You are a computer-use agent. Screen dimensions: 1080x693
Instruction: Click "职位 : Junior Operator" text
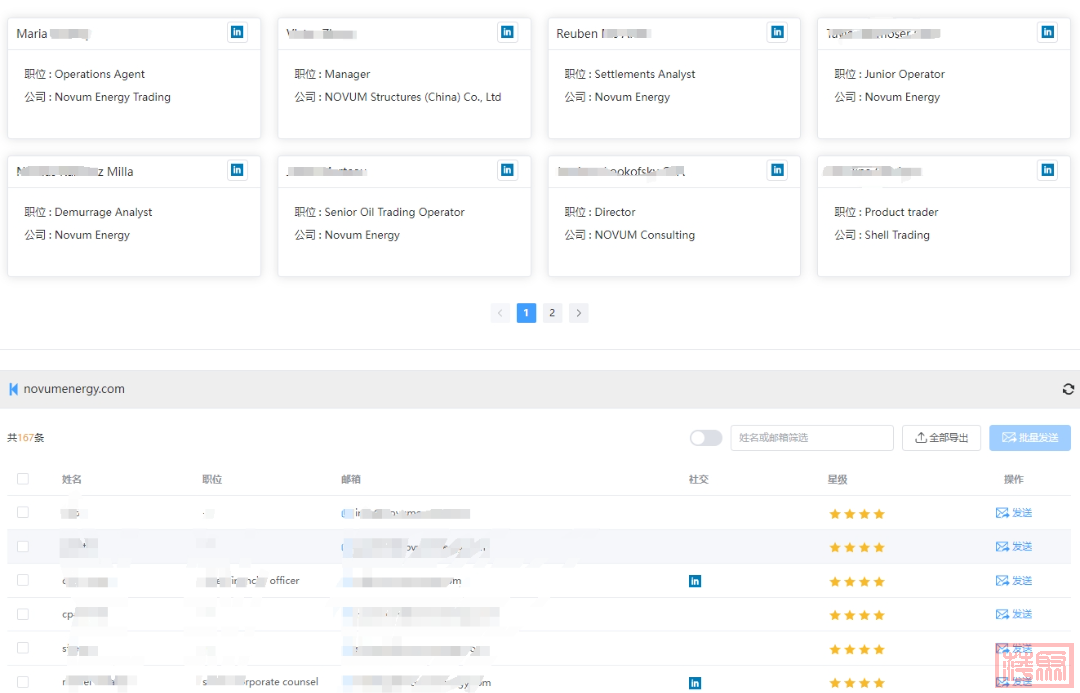pyautogui.click(x=890, y=74)
